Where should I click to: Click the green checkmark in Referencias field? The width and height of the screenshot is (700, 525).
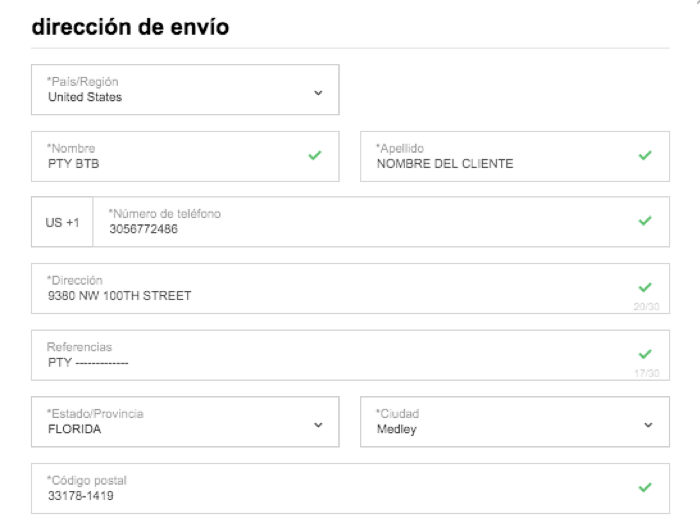coord(645,354)
